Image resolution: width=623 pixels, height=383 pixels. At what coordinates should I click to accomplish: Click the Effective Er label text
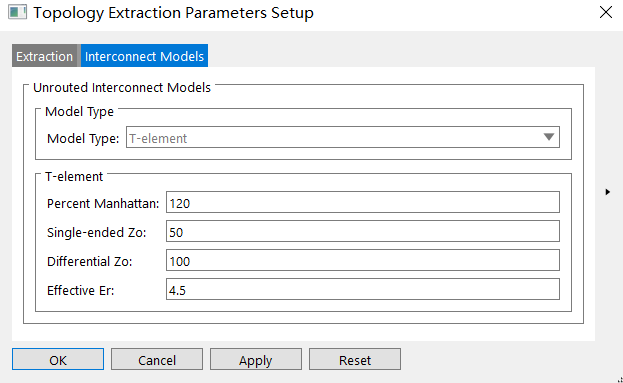(x=81, y=290)
